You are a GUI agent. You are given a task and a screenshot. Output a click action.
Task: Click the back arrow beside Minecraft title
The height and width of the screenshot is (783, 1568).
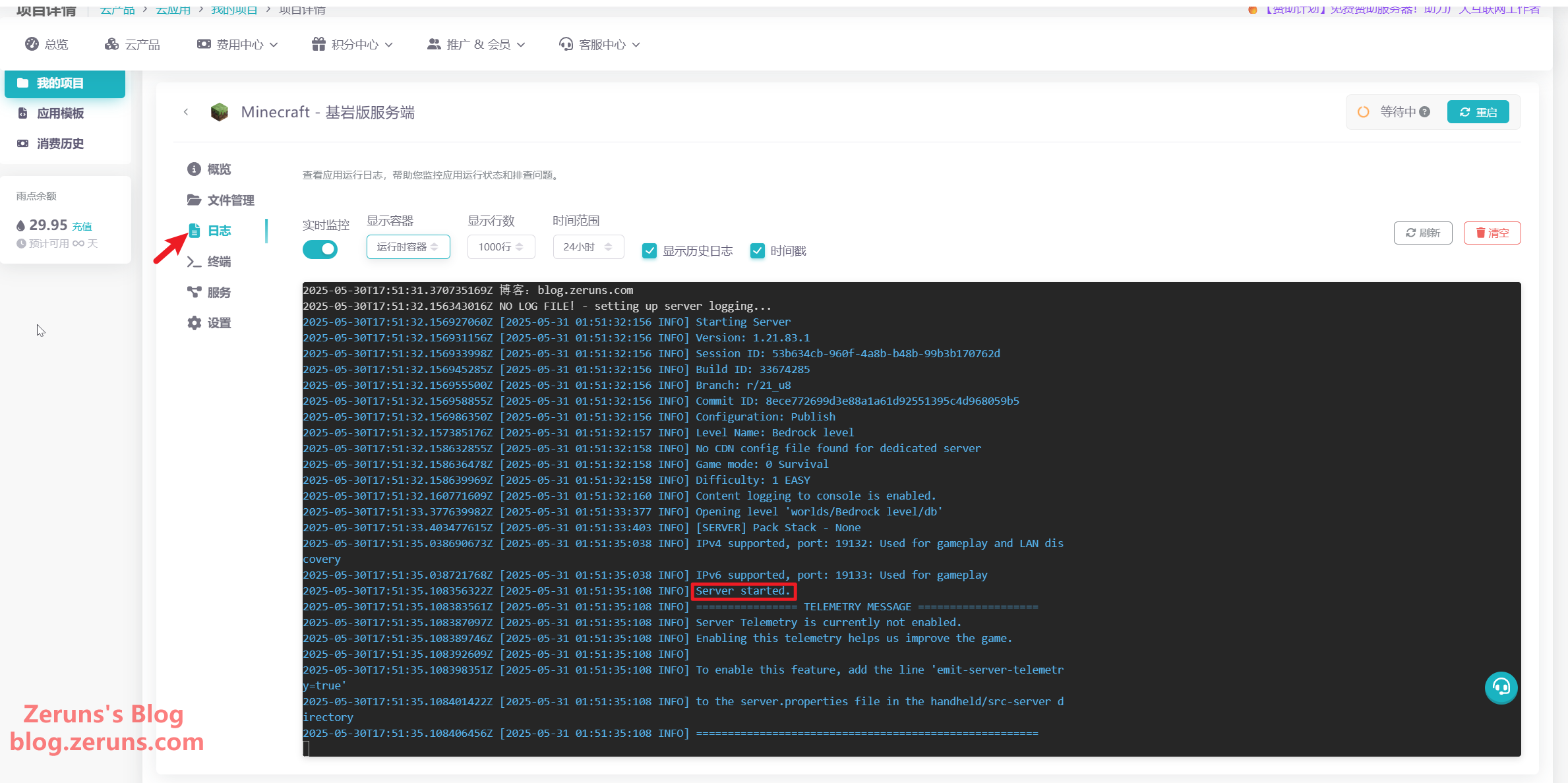[x=186, y=112]
